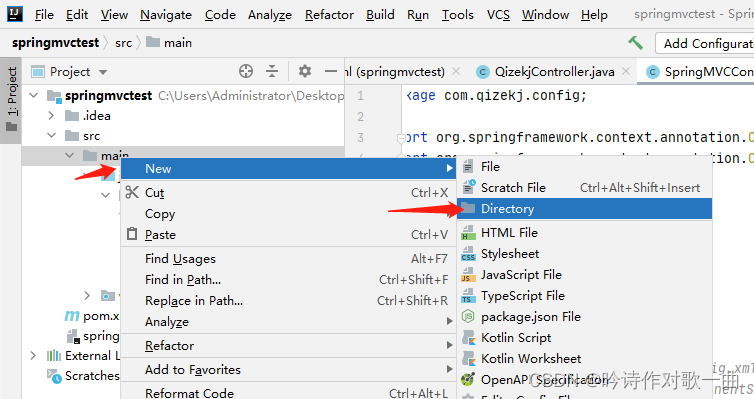The image size is (754, 399).
Task: Open the Analyze submenu arrow
Action: click(449, 321)
